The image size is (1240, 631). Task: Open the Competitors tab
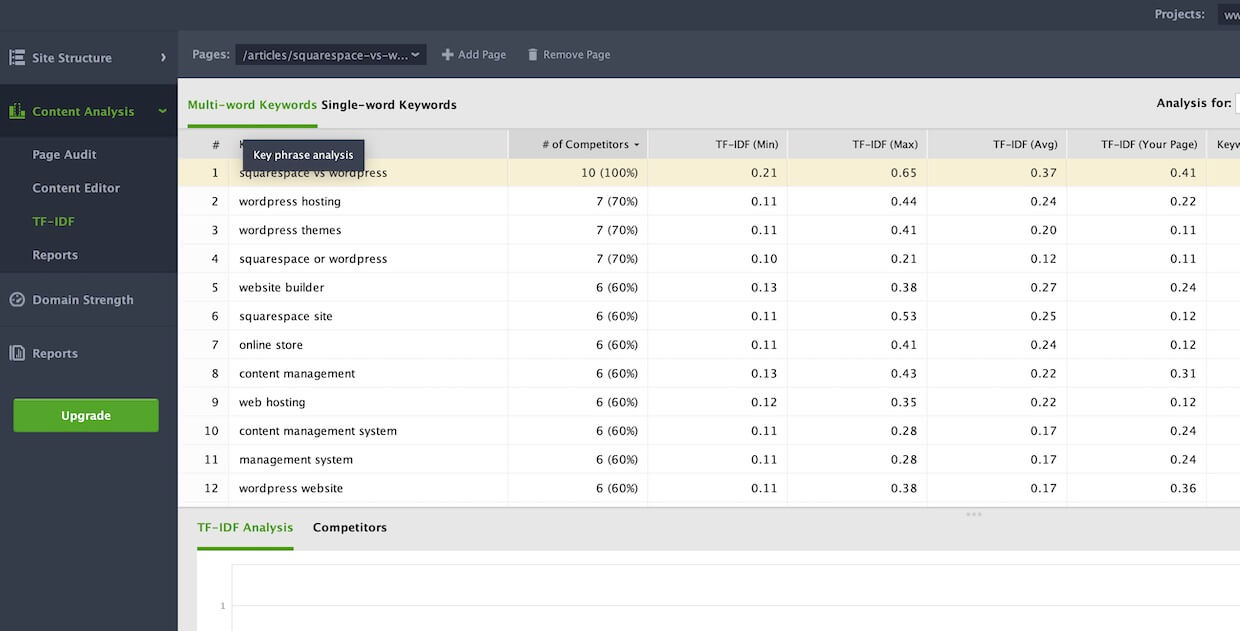tap(350, 527)
